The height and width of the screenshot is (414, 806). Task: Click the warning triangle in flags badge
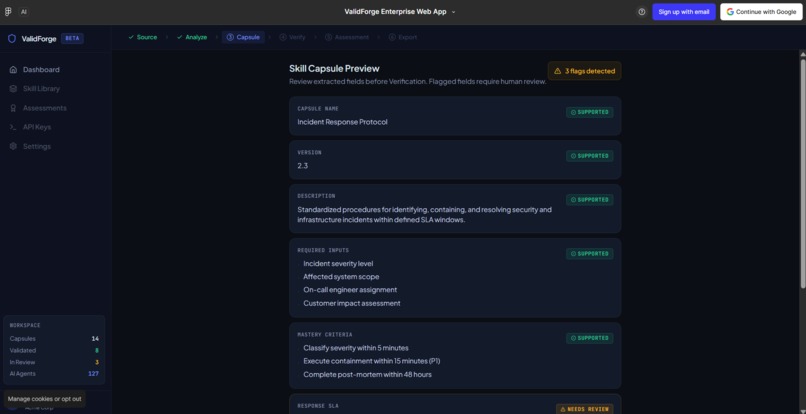[x=558, y=71]
